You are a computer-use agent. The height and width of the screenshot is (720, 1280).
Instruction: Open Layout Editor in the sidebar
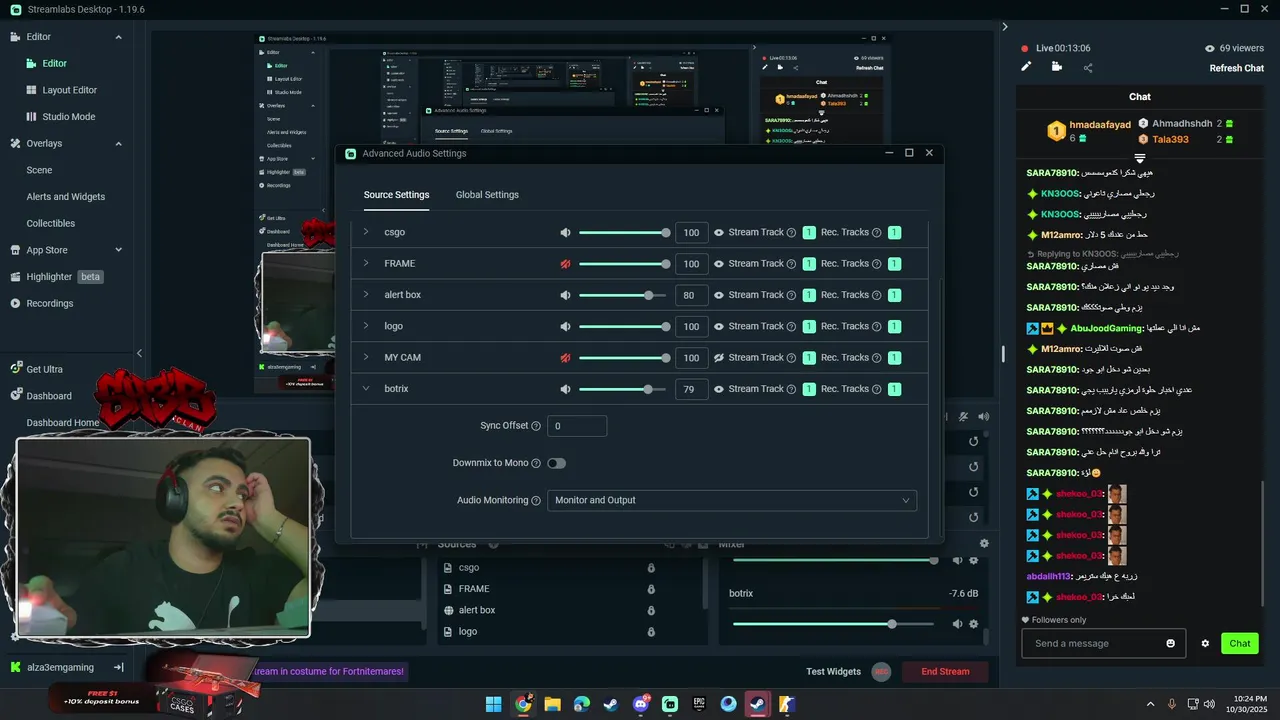click(69, 90)
